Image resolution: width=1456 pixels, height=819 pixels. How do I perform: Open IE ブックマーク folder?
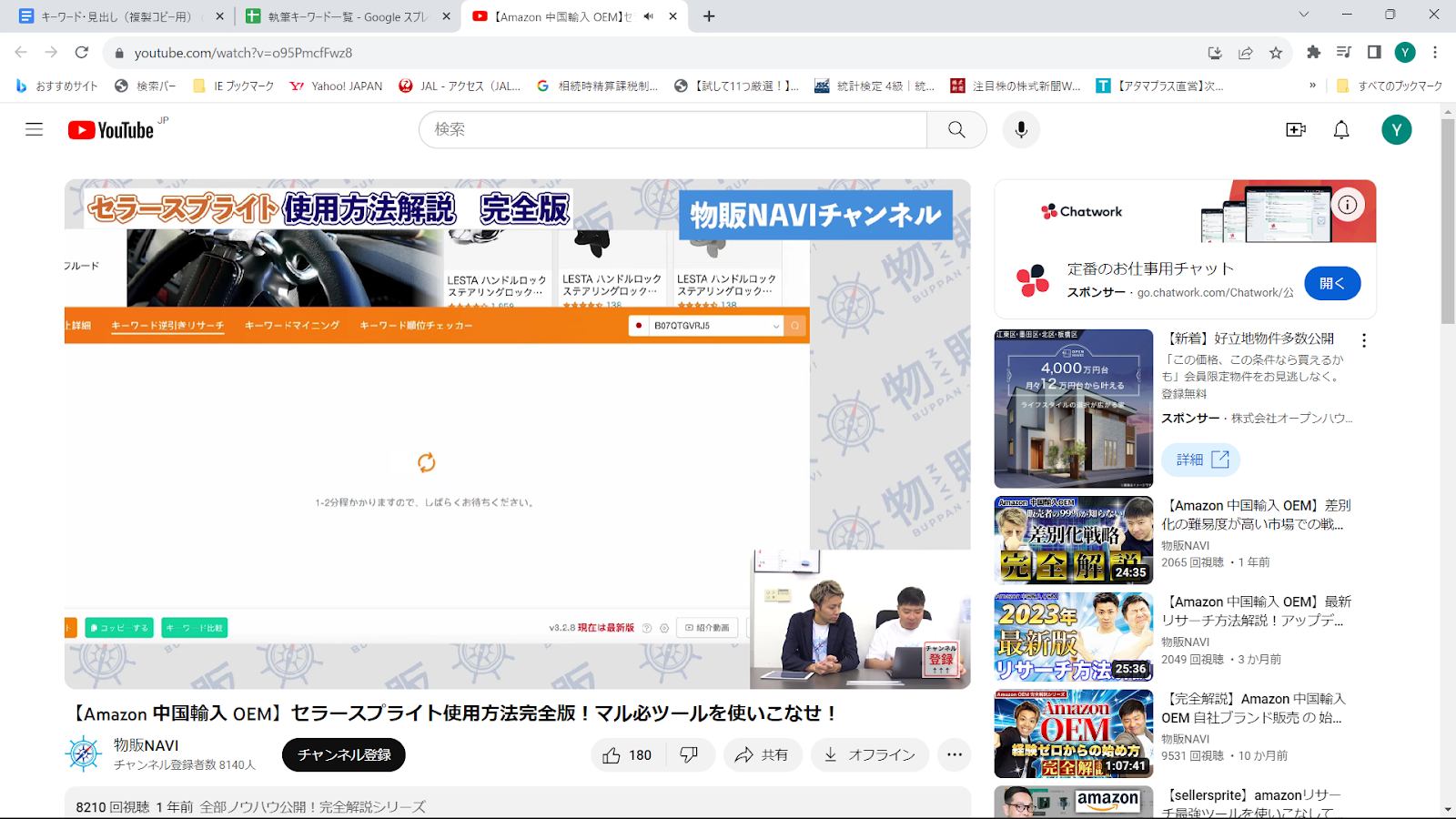234,86
